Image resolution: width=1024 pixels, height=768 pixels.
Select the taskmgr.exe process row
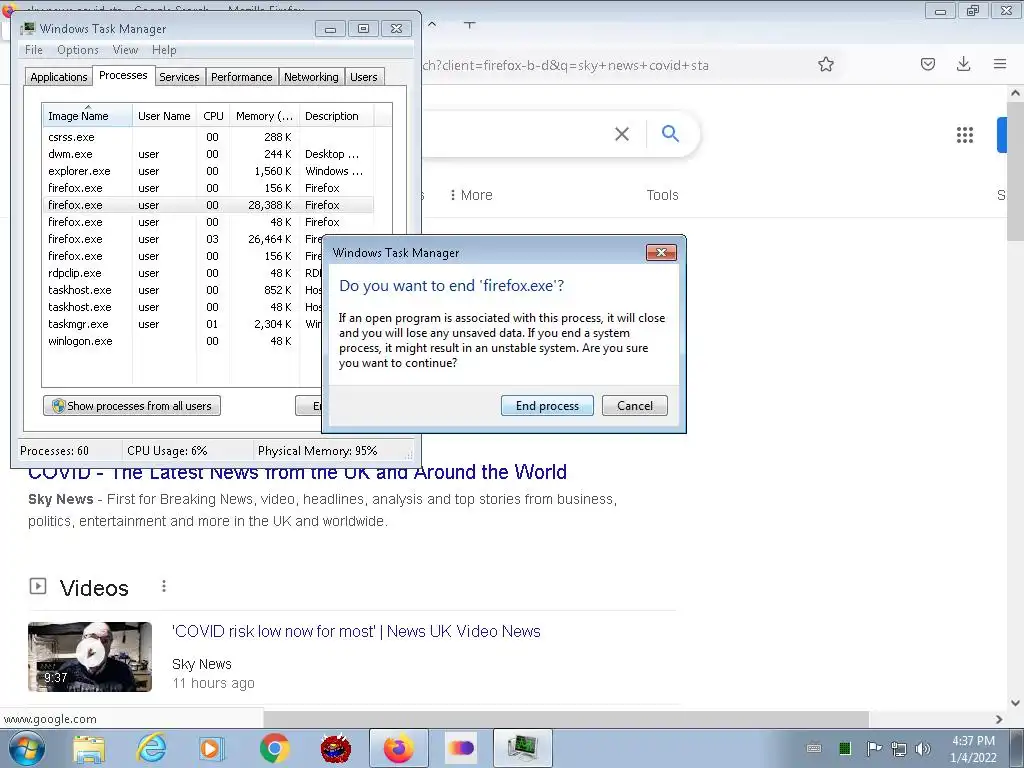[183, 324]
